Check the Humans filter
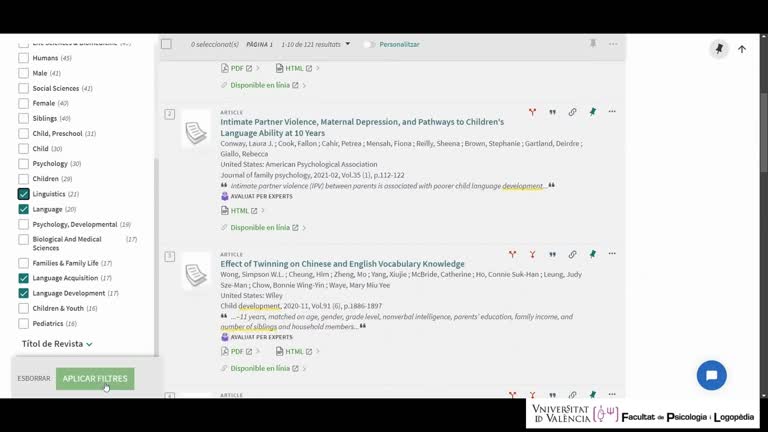 click(x=24, y=58)
